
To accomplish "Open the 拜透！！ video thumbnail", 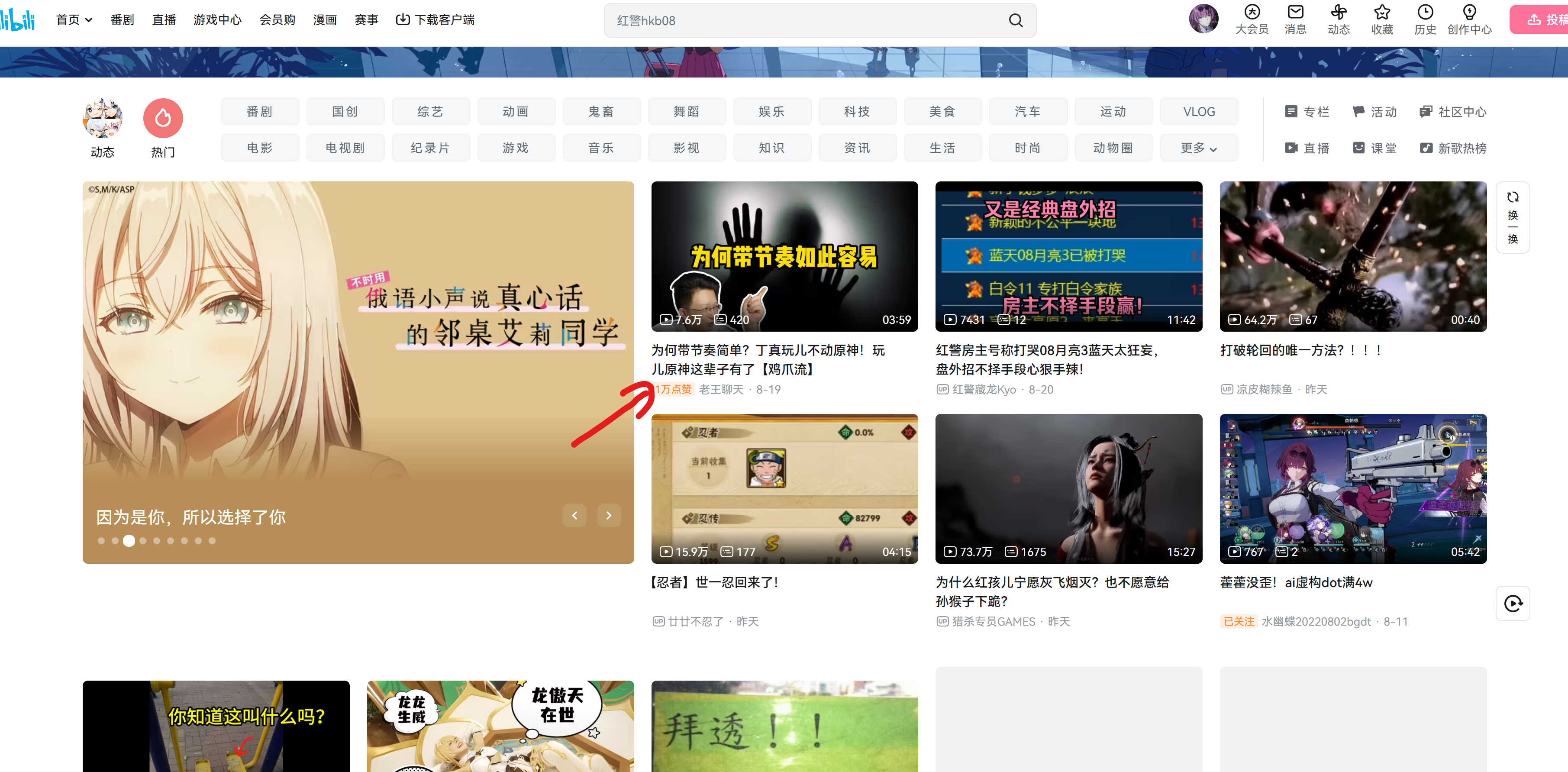I will 784,726.
